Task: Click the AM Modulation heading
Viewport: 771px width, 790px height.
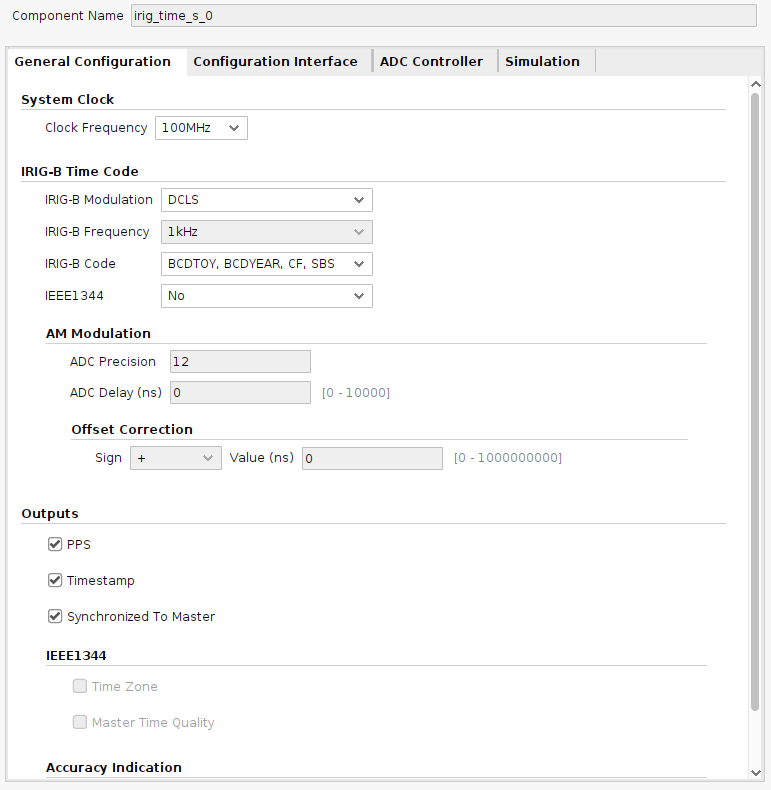Action: pos(98,334)
